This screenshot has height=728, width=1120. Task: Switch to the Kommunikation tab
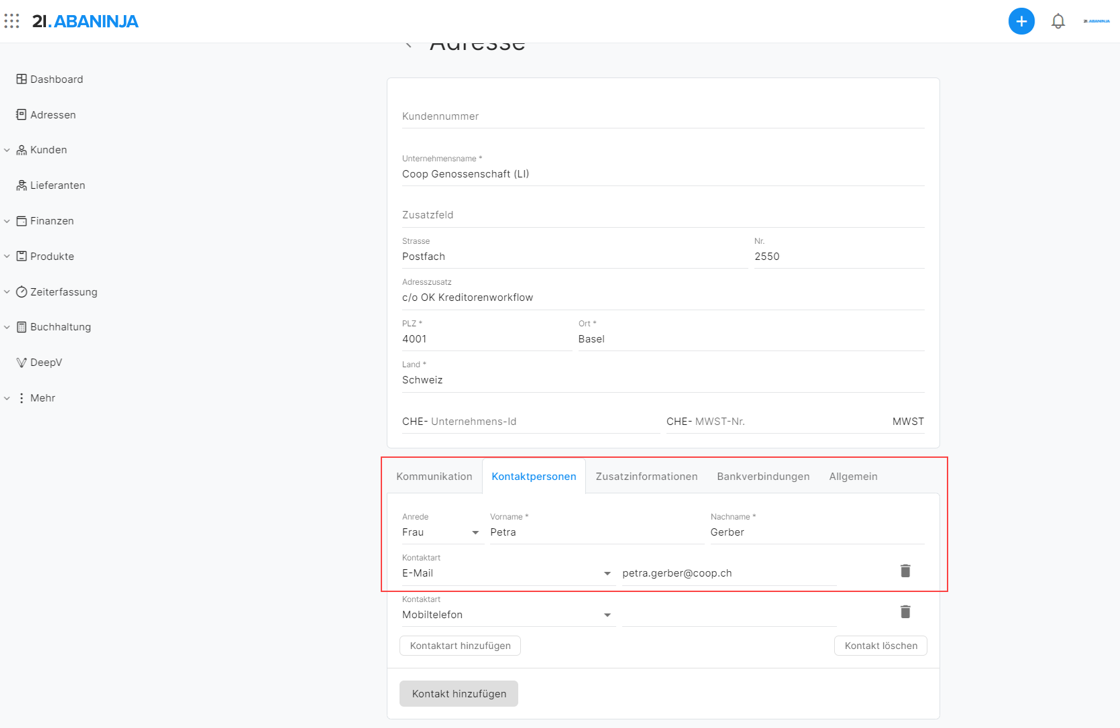[434, 477]
